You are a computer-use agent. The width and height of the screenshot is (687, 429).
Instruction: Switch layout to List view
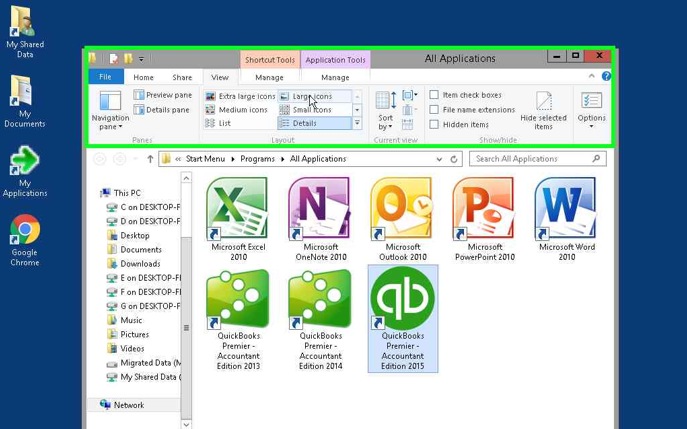[218, 123]
